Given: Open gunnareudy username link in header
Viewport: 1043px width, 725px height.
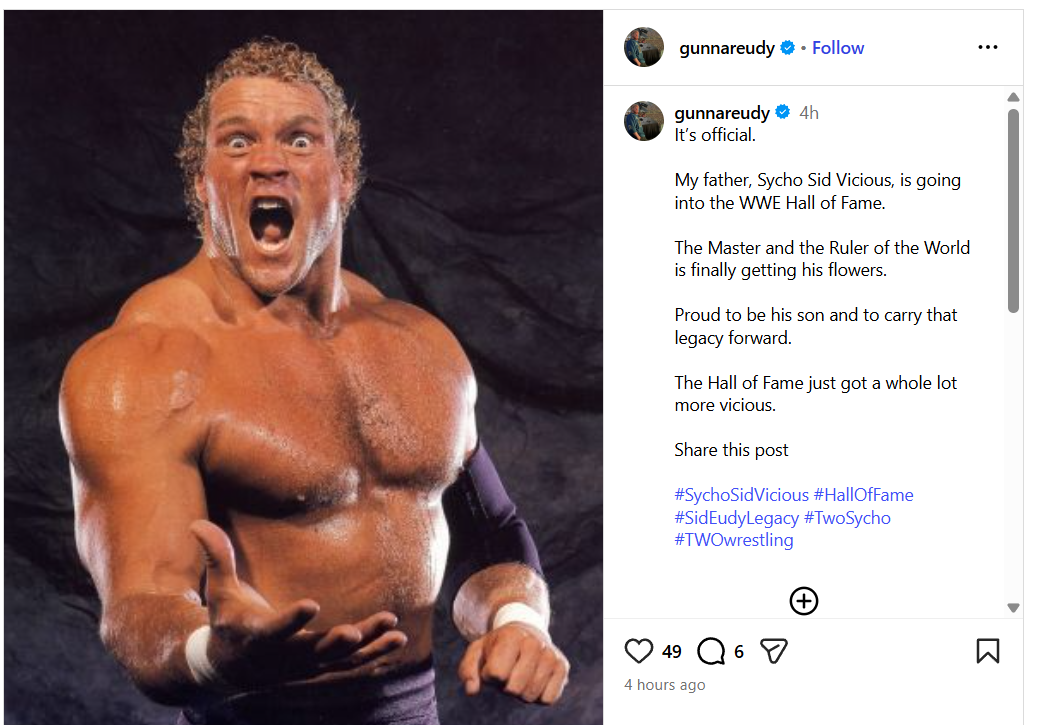Looking at the screenshot, I should point(726,48).
